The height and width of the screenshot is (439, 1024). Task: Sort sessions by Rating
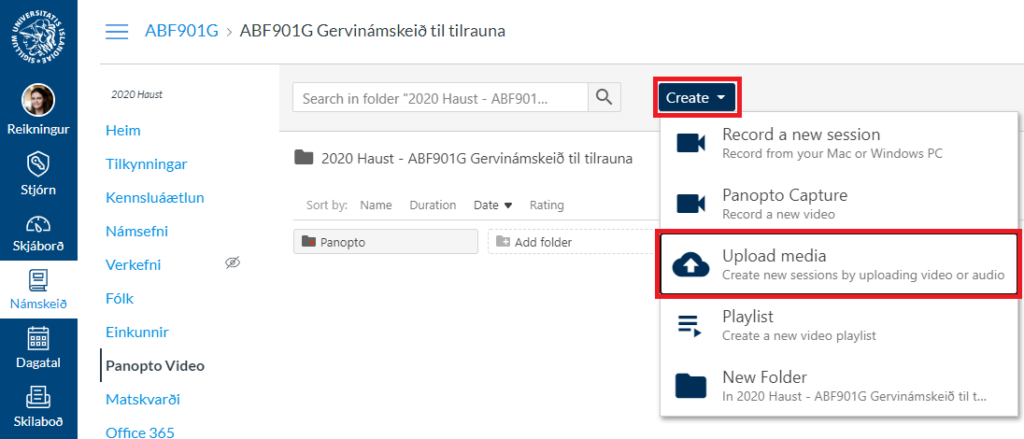(547, 205)
